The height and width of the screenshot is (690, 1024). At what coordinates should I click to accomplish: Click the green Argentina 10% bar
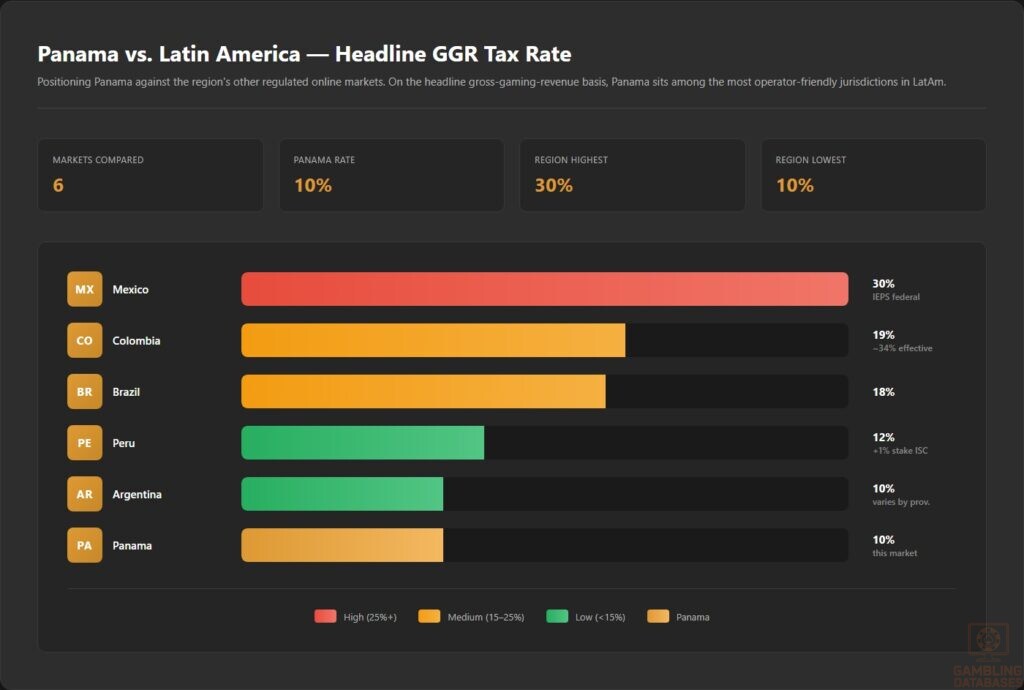coord(342,494)
